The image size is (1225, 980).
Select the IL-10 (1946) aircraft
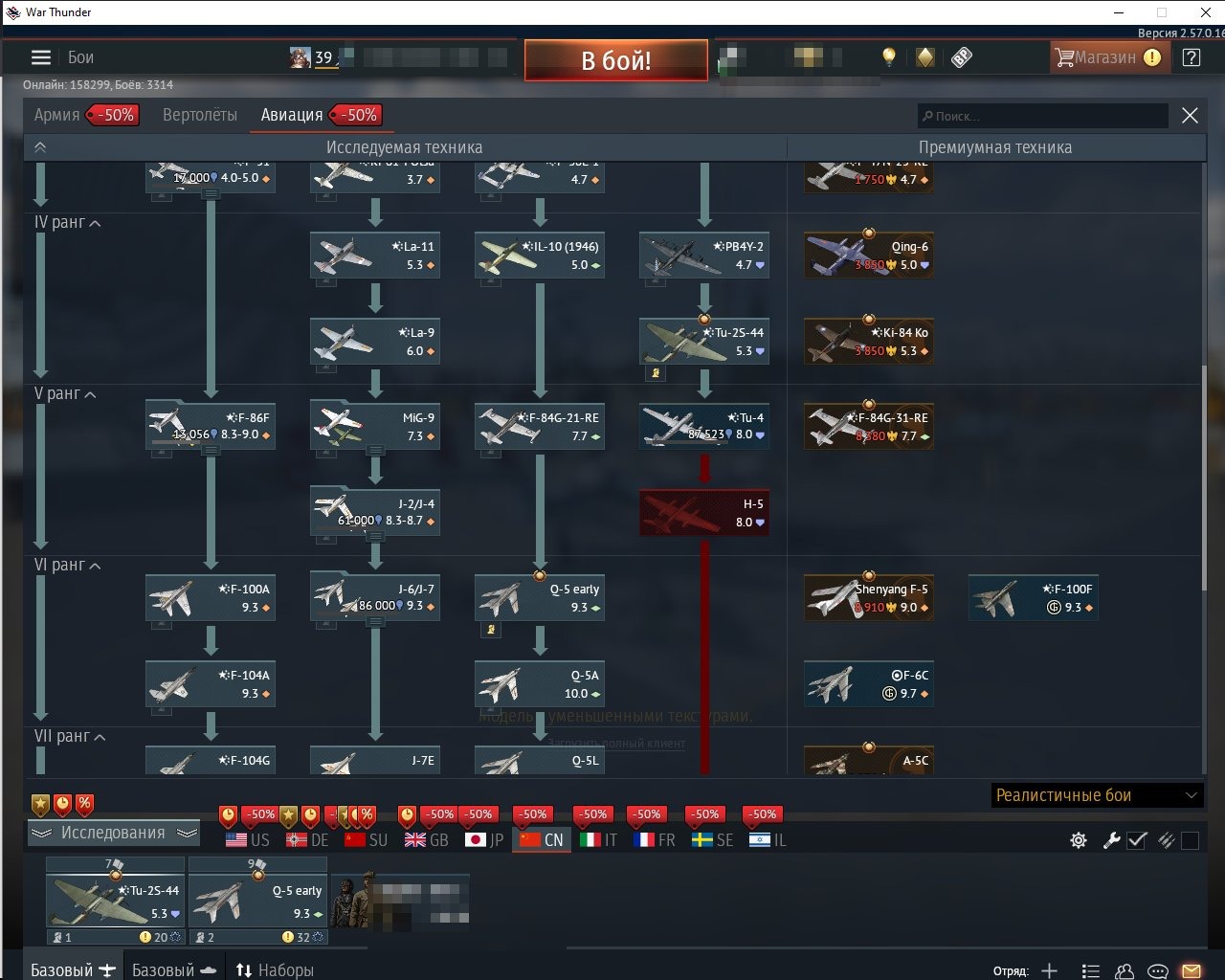pos(540,256)
